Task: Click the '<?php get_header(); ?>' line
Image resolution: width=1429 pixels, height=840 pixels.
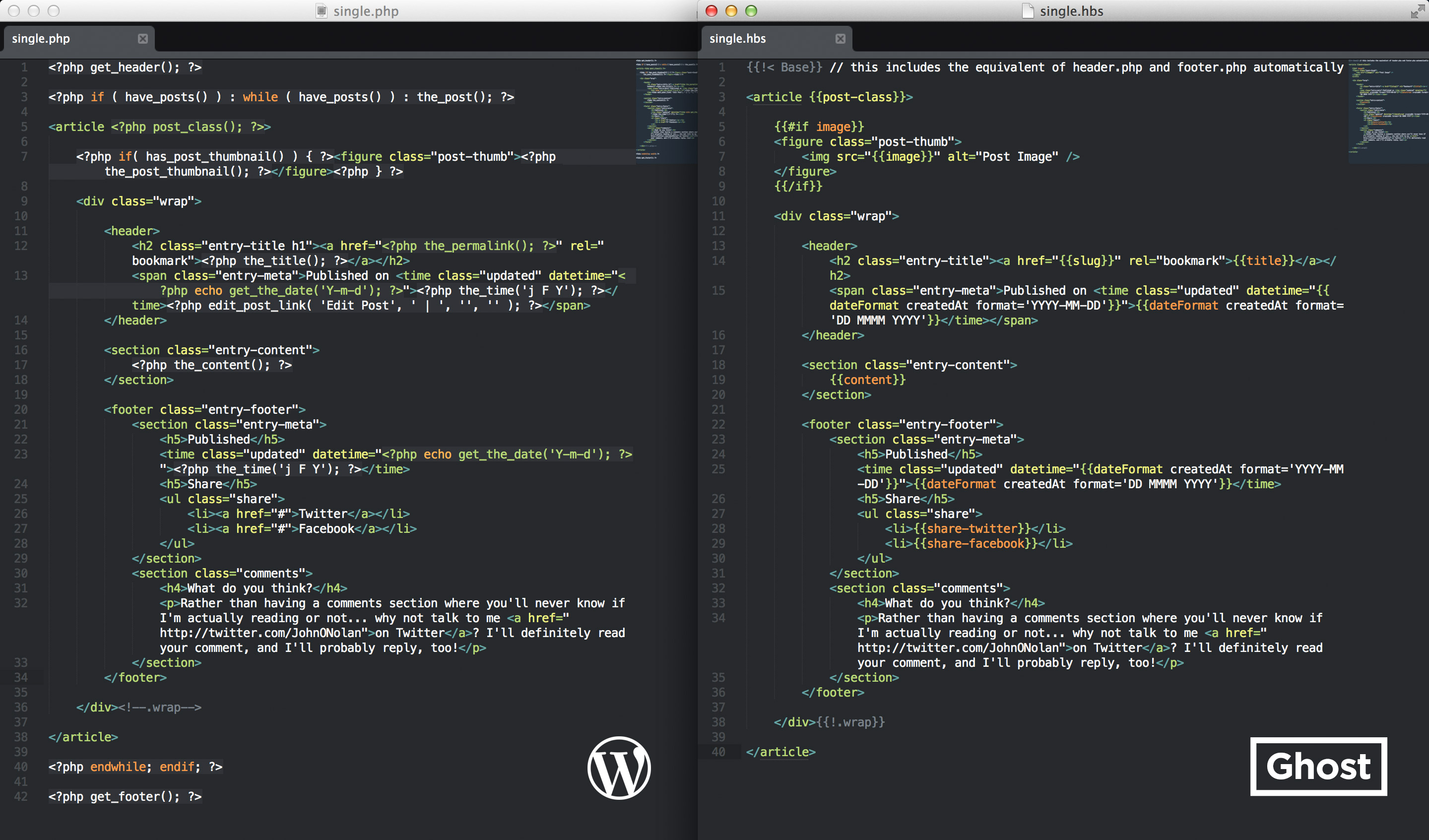Action: coord(125,67)
